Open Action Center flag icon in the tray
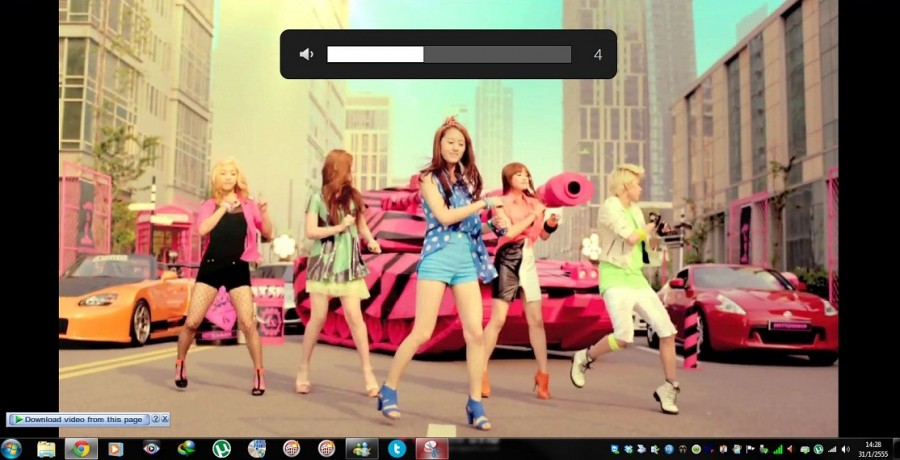900x460 pixels. tap(750, 449)
